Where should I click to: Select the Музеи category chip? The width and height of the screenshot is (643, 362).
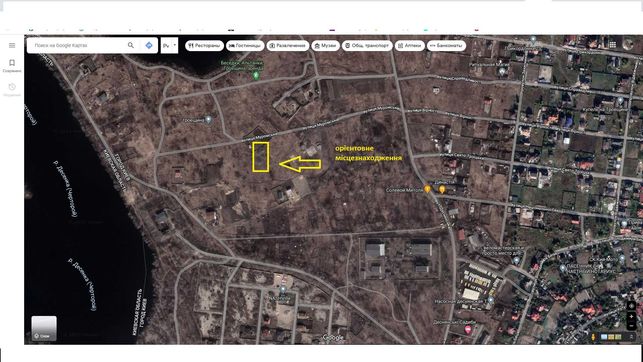[326, 46]
